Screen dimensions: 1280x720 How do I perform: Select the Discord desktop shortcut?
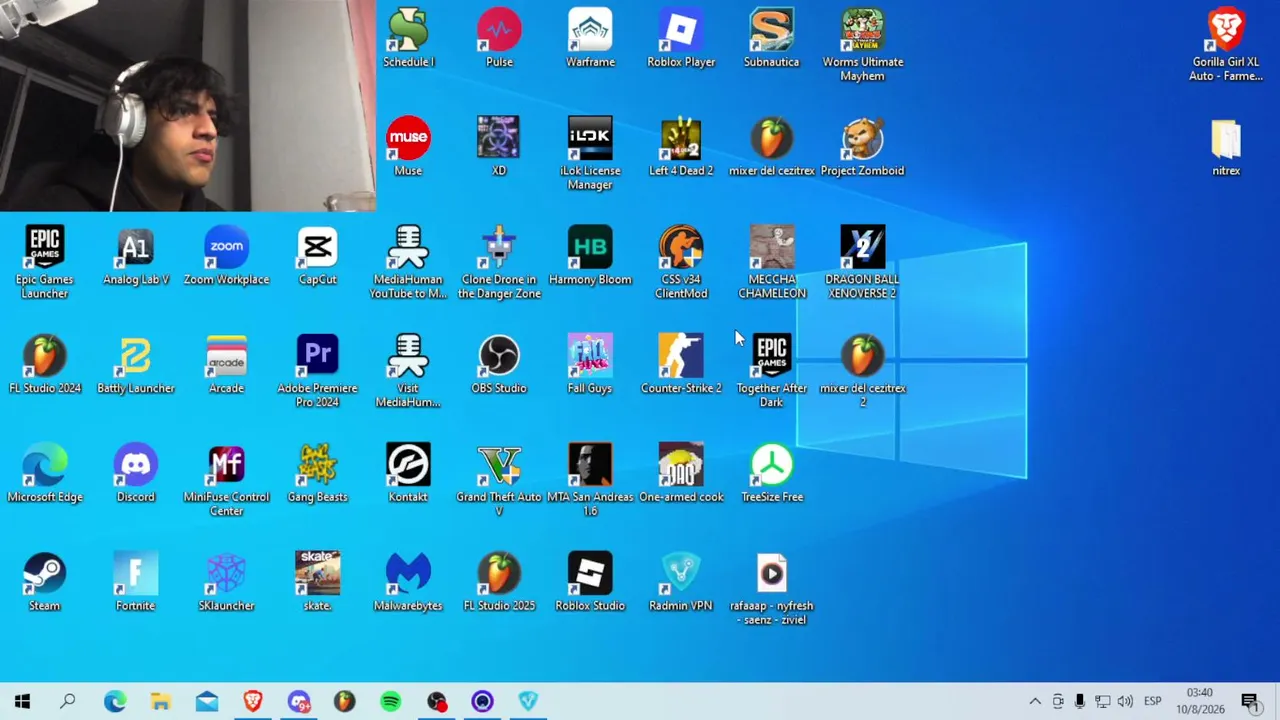coord(136,474)
